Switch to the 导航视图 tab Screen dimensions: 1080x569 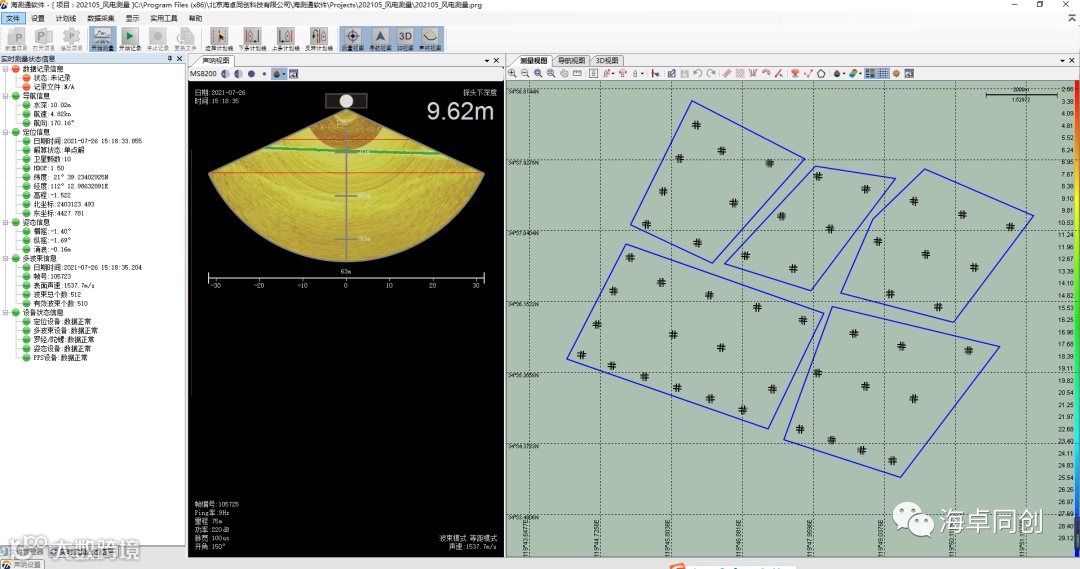(x=572, y=60)
